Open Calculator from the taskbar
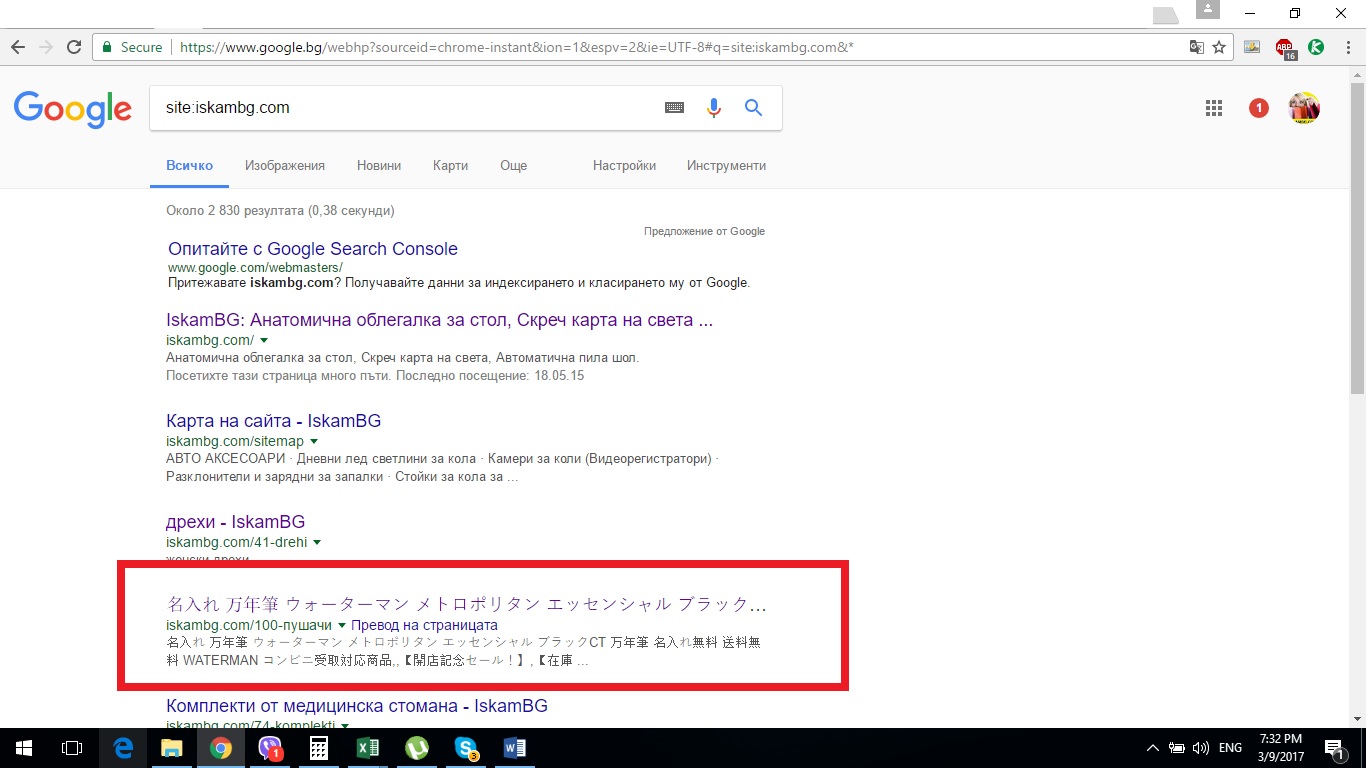Screen dimensions: 1366x768 319,748
